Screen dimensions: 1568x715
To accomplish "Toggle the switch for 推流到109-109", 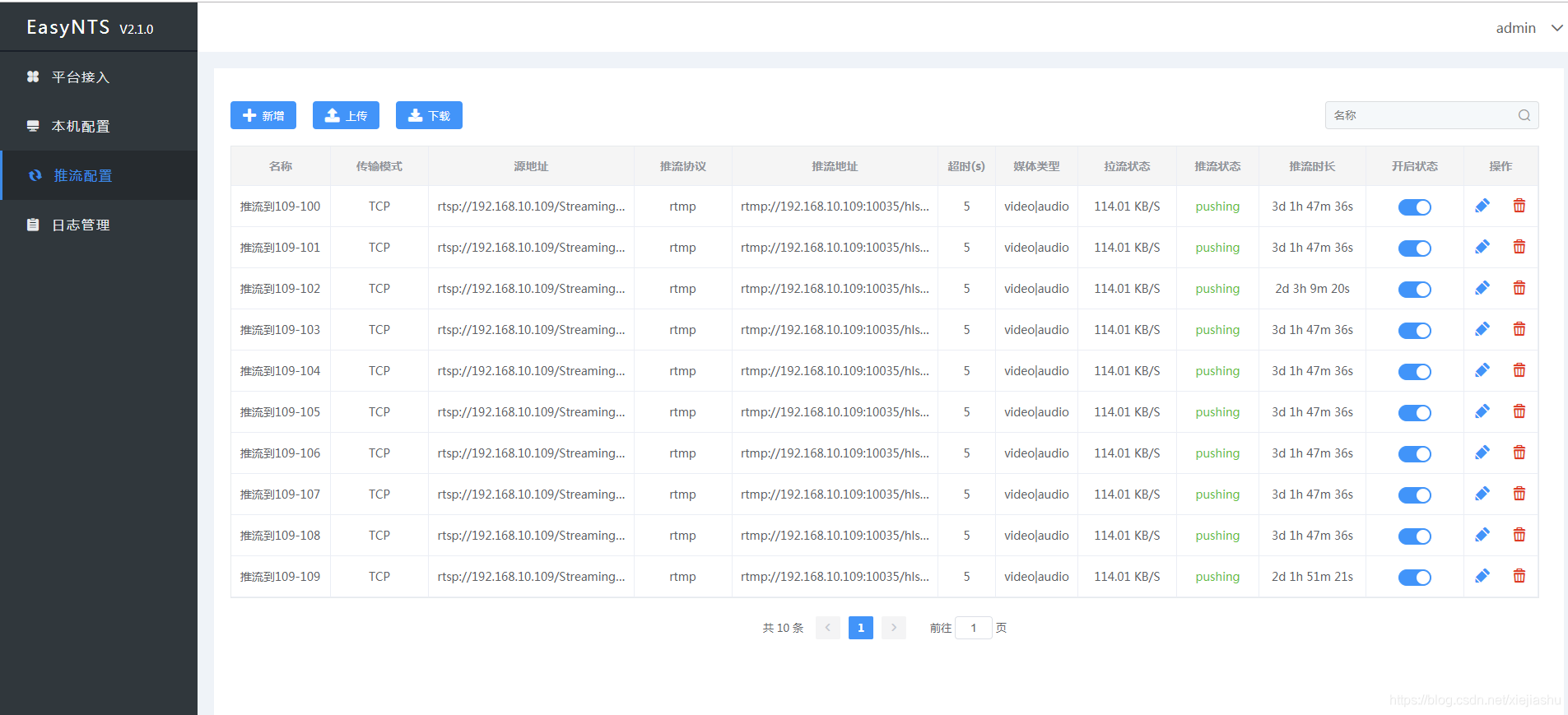I will [1415, 578].
